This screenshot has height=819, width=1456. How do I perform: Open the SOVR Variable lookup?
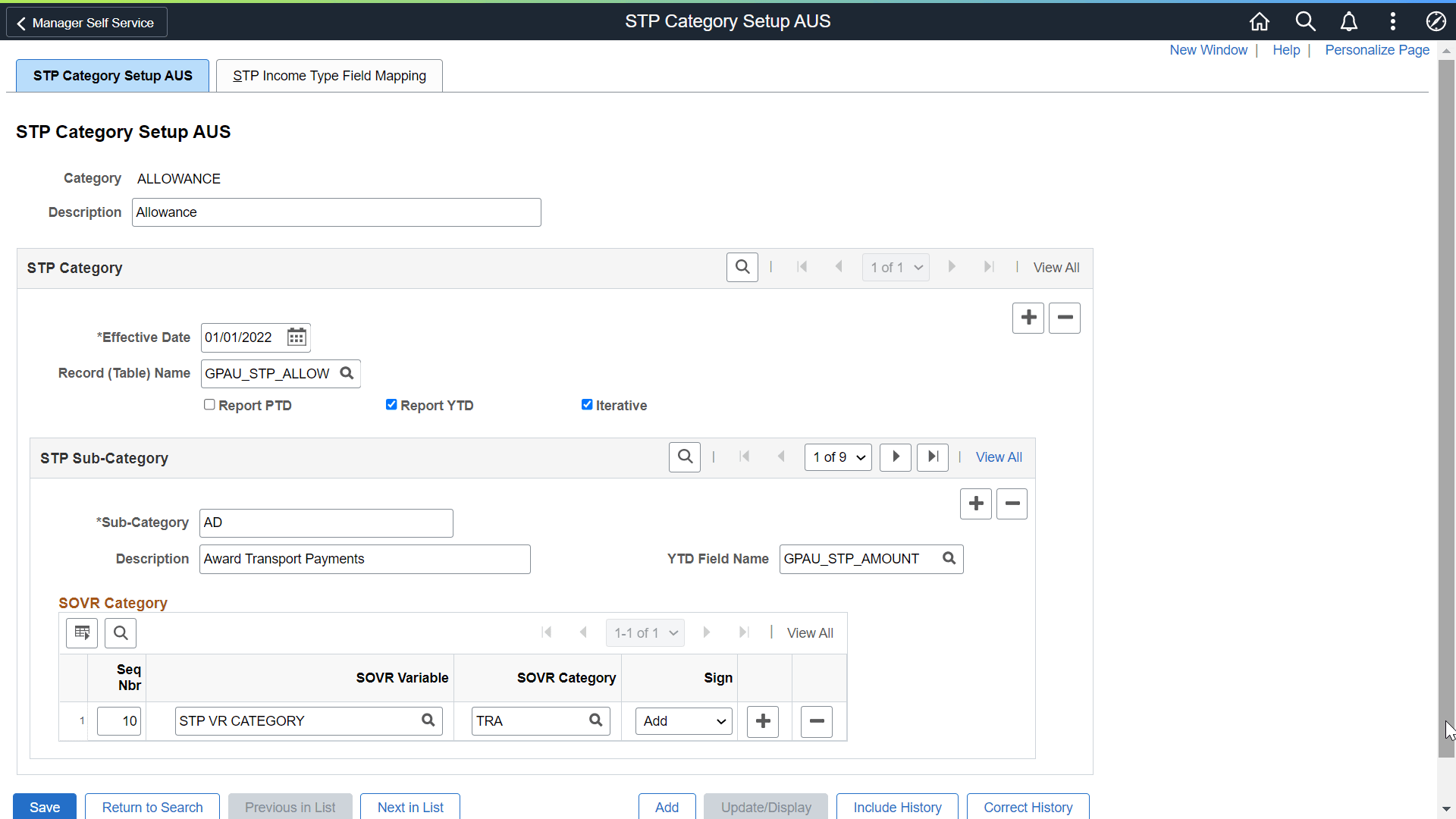pos(428,720)
